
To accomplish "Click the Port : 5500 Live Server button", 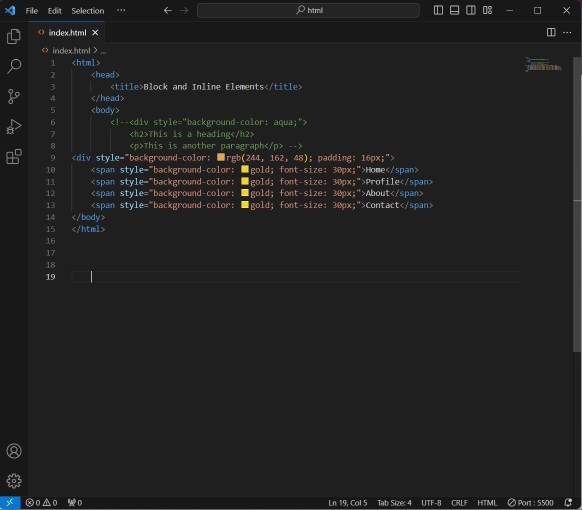I will [530, 503].
